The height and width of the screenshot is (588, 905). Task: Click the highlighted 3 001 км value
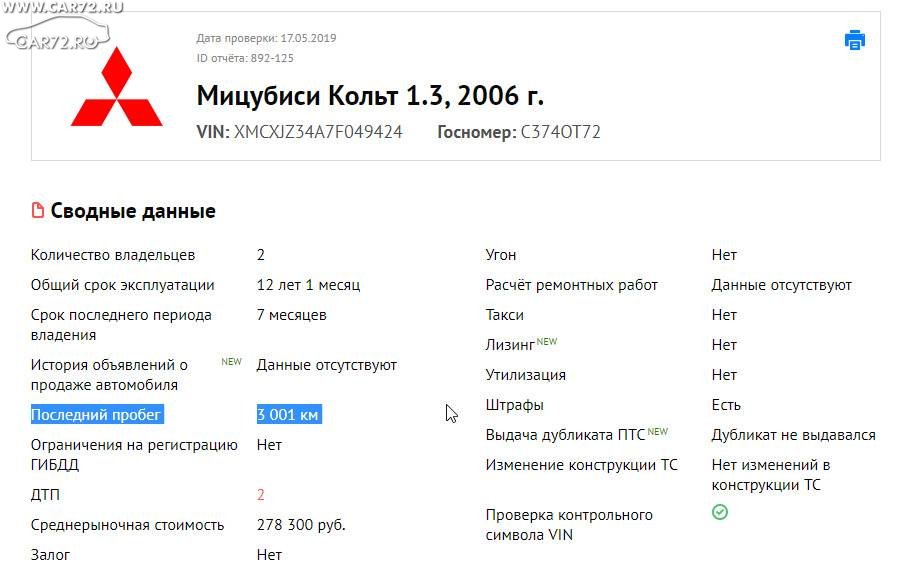coord(289,414)
